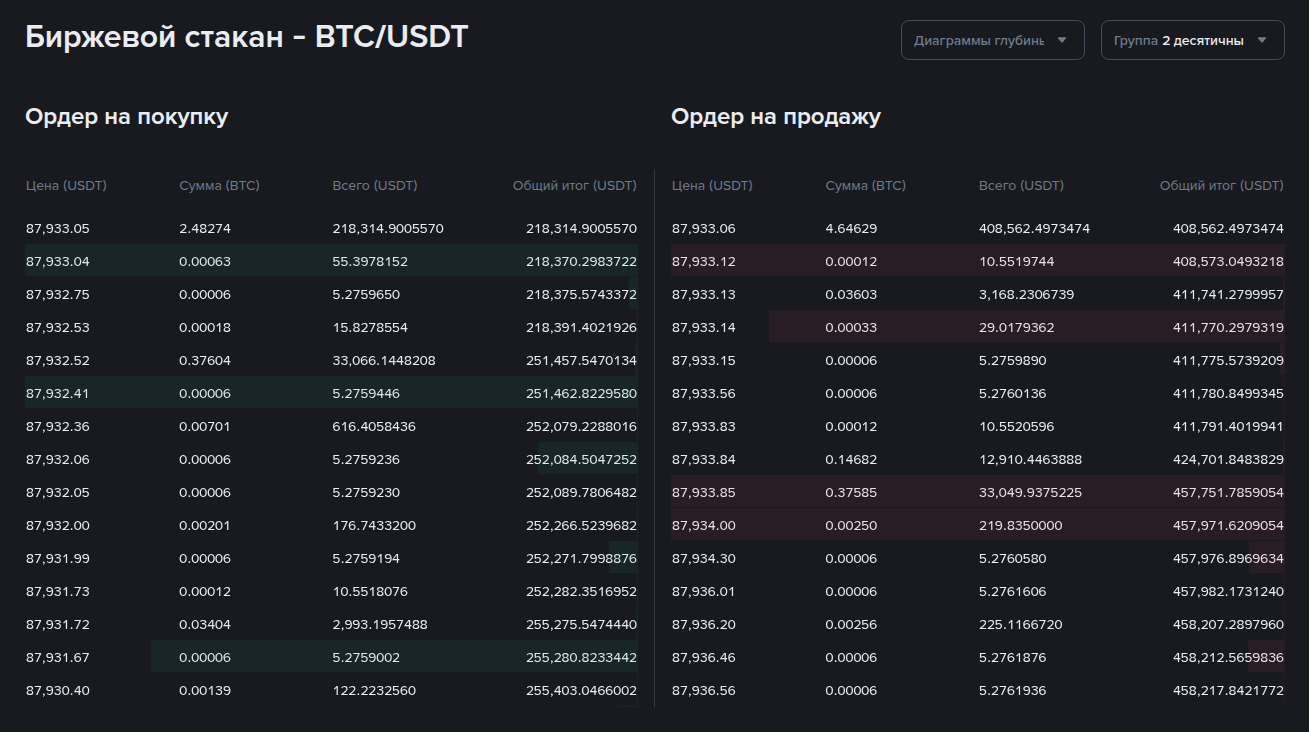The height and width of the screenshot is (732, 1309).
Task: Click the buy order price 87,932.52
Action: 58,361
